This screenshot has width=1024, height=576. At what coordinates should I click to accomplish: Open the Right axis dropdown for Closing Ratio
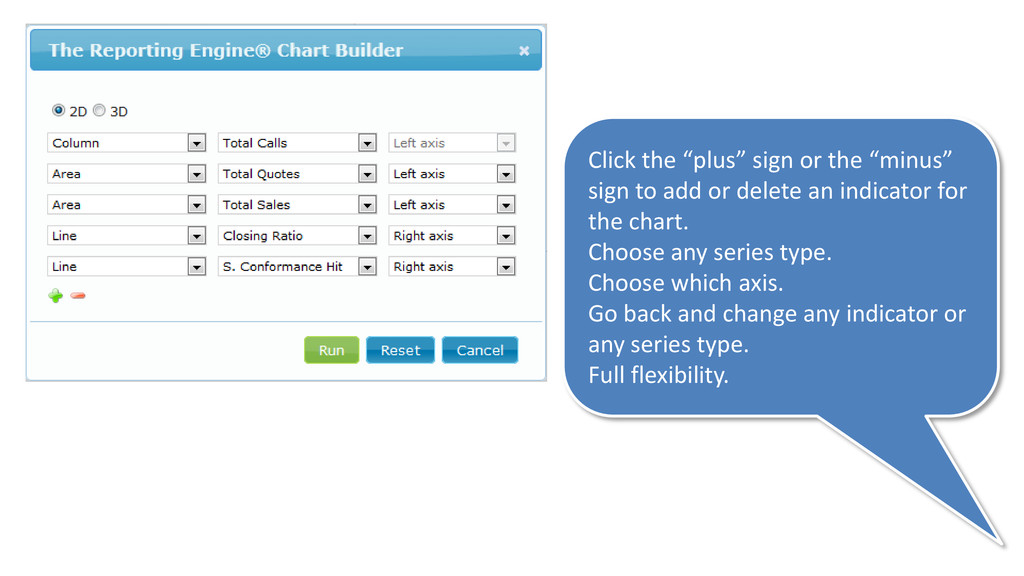pyautogui.click(x=452, y=236)
